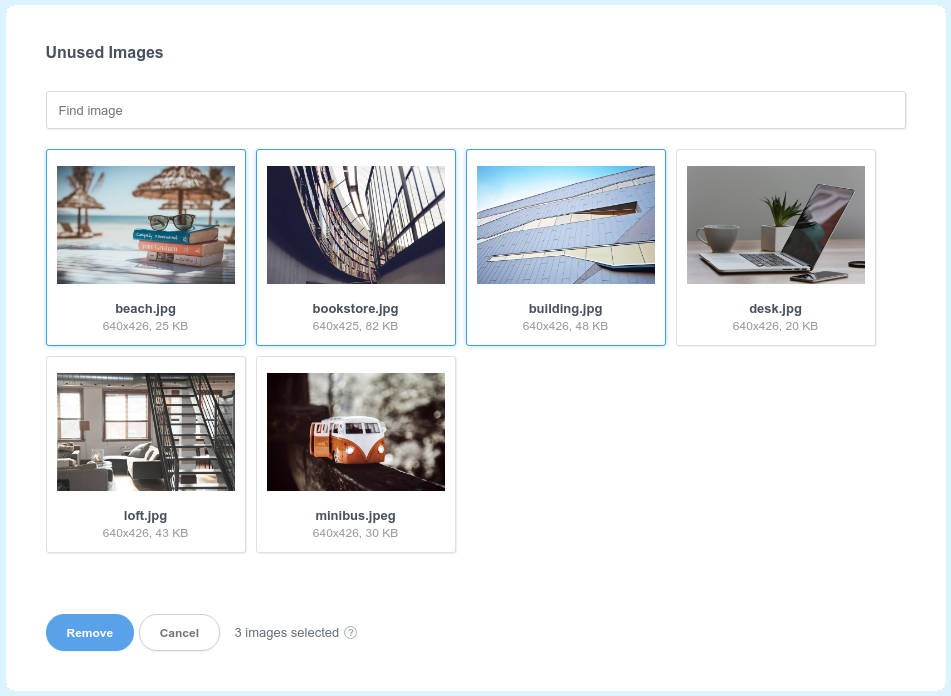Click the beach.jpg thumbnail picture
The width and height of the screenshot is (951, 696).
145,224
